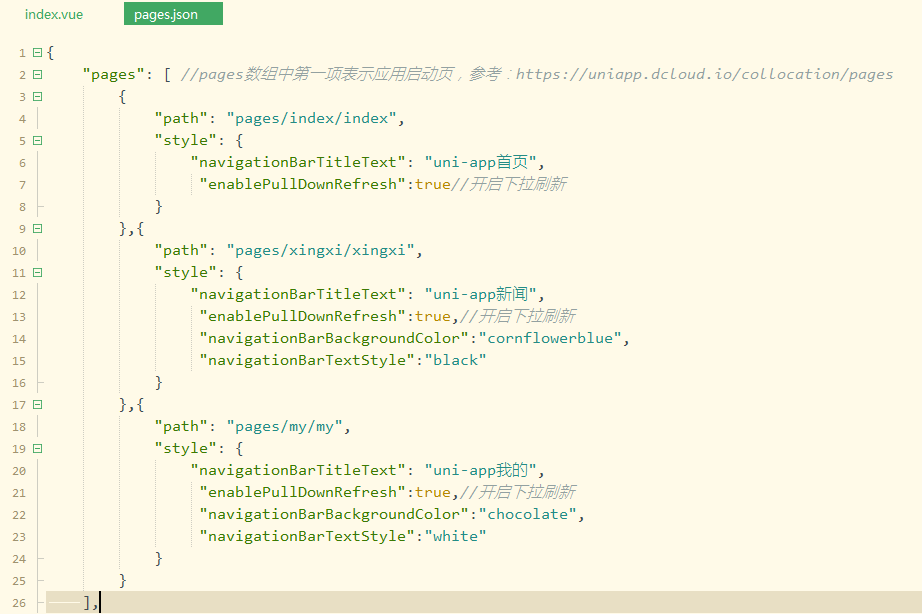Click the "pages/xingxi/xingxi" path string
This screenshot has height=614, width=922.
point(320,251)
